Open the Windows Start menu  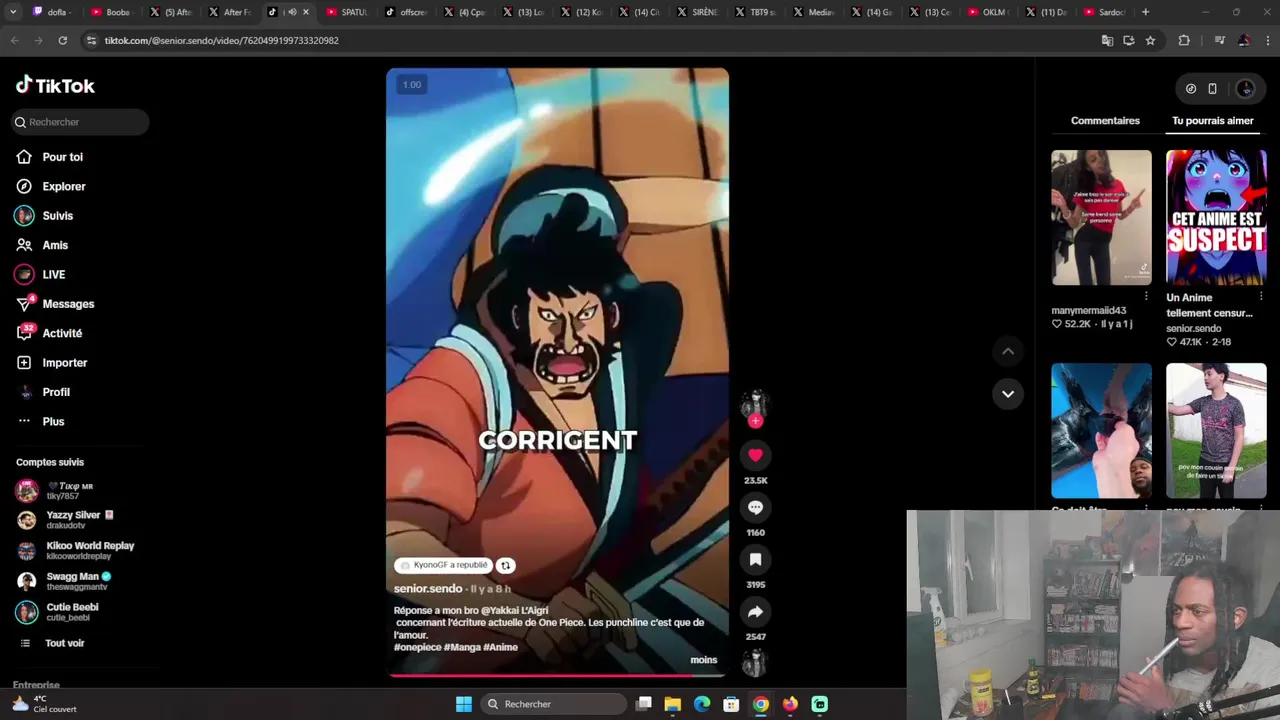coord(464,704)
